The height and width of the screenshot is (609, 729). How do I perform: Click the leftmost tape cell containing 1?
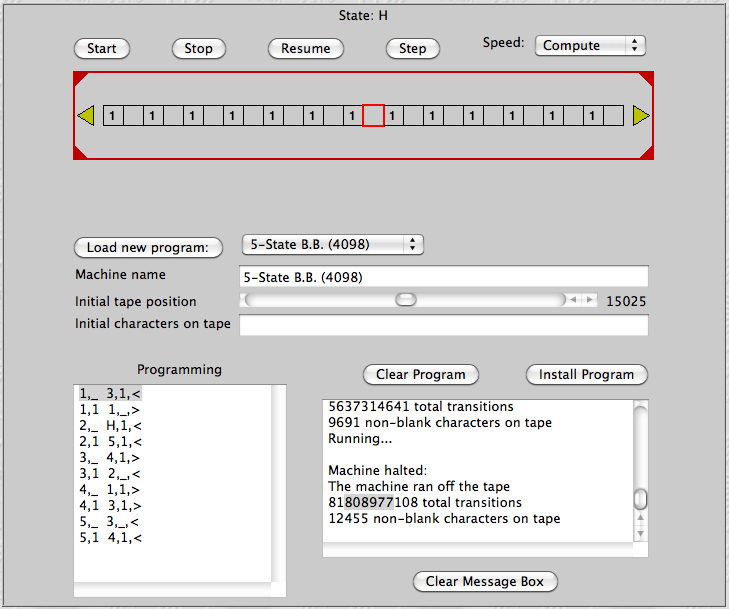click(113, 115)
